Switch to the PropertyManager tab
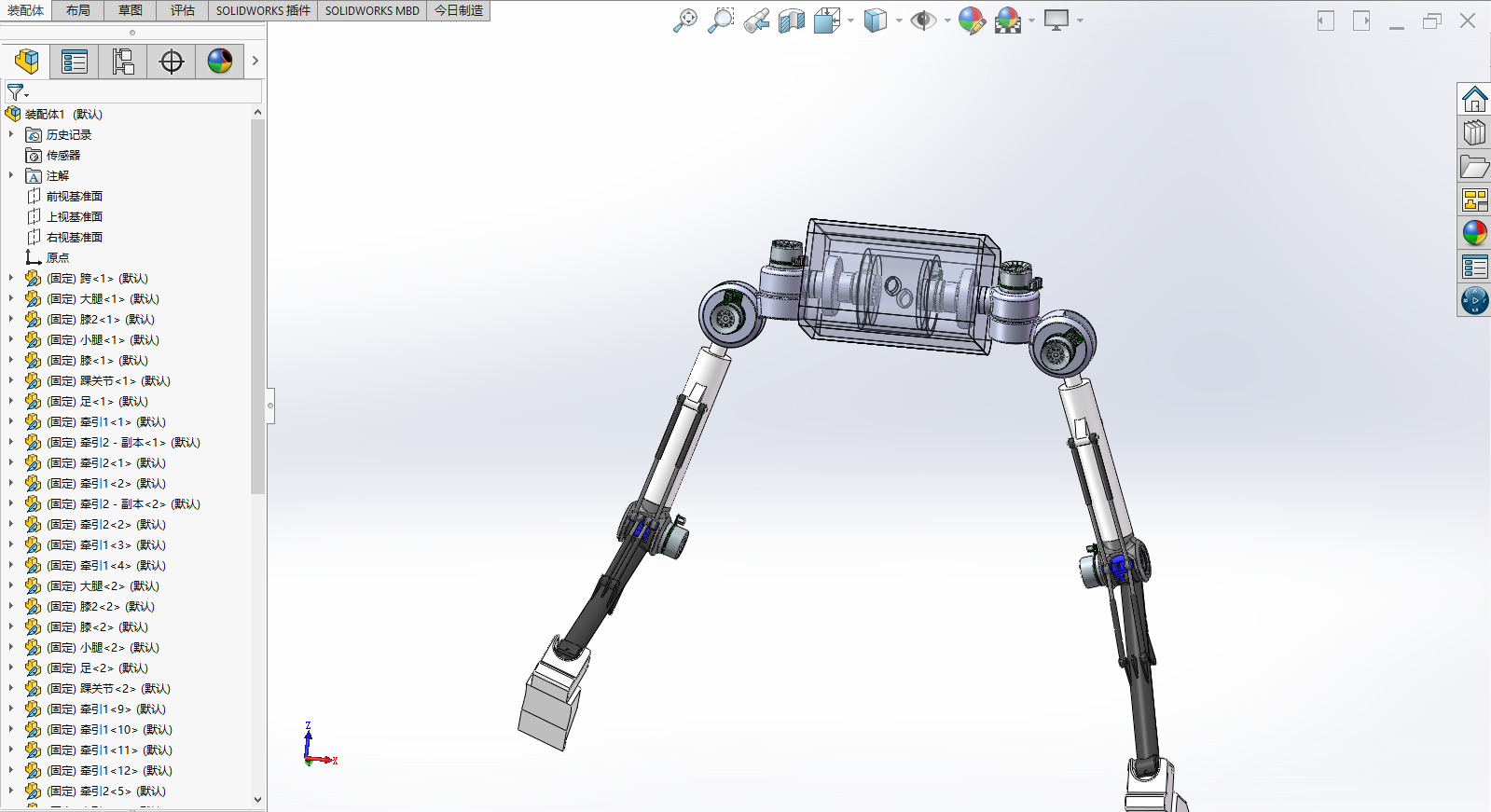Viewport: 1491px width, 812px height. pyautogui.click(x=75, y=62)
